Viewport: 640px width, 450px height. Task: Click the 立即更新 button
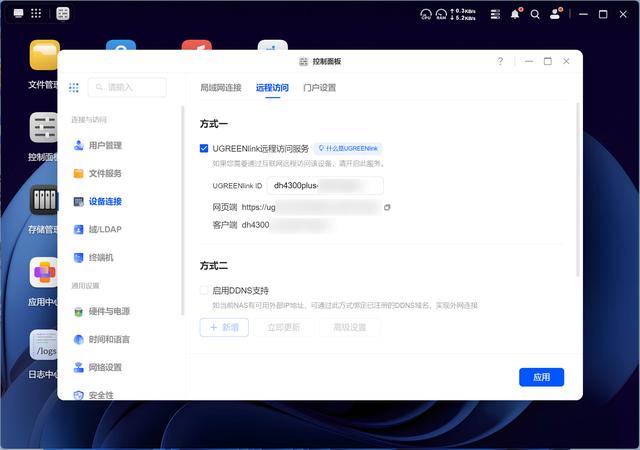tap(284, 327)
